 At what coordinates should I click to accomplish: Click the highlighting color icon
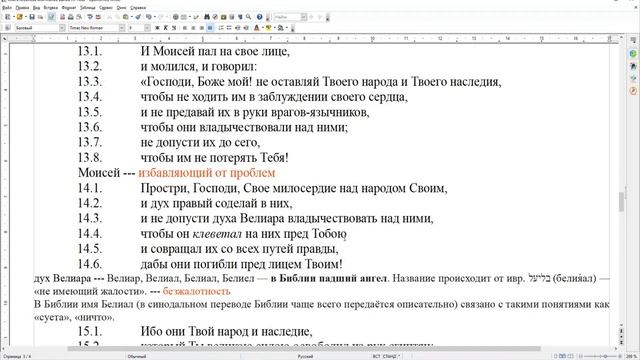click(268, 28)
